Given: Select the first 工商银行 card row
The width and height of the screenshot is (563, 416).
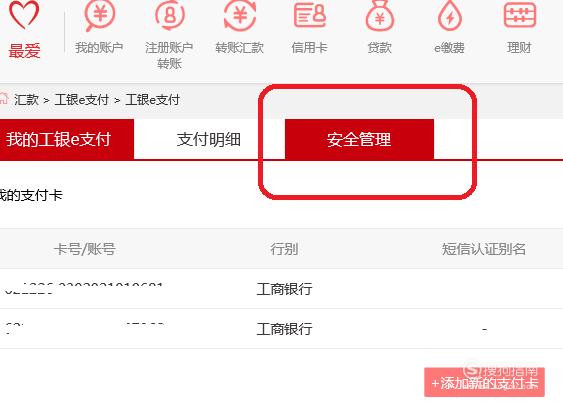Looking at the screenshot, I should pos(282,289).
